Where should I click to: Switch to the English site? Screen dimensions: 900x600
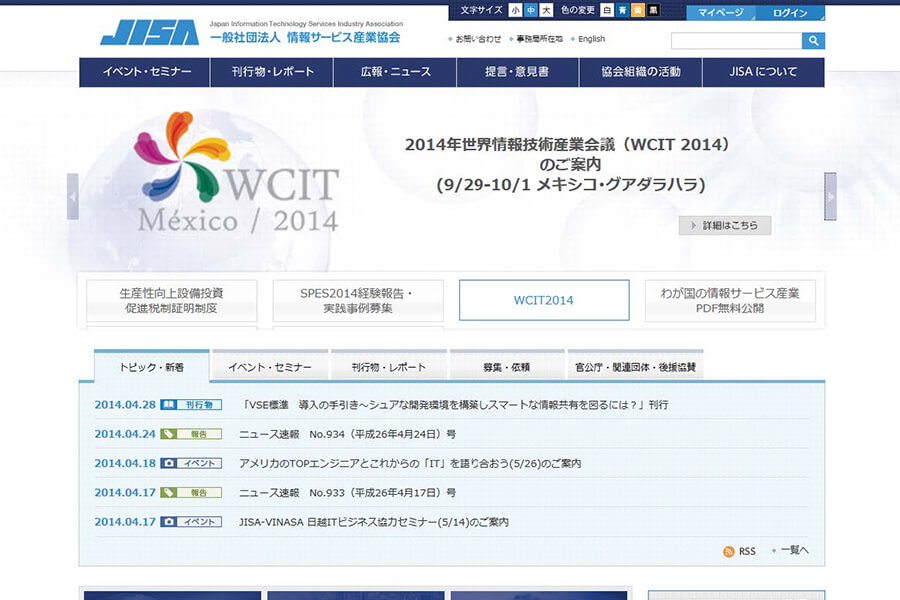pos(591,39)
